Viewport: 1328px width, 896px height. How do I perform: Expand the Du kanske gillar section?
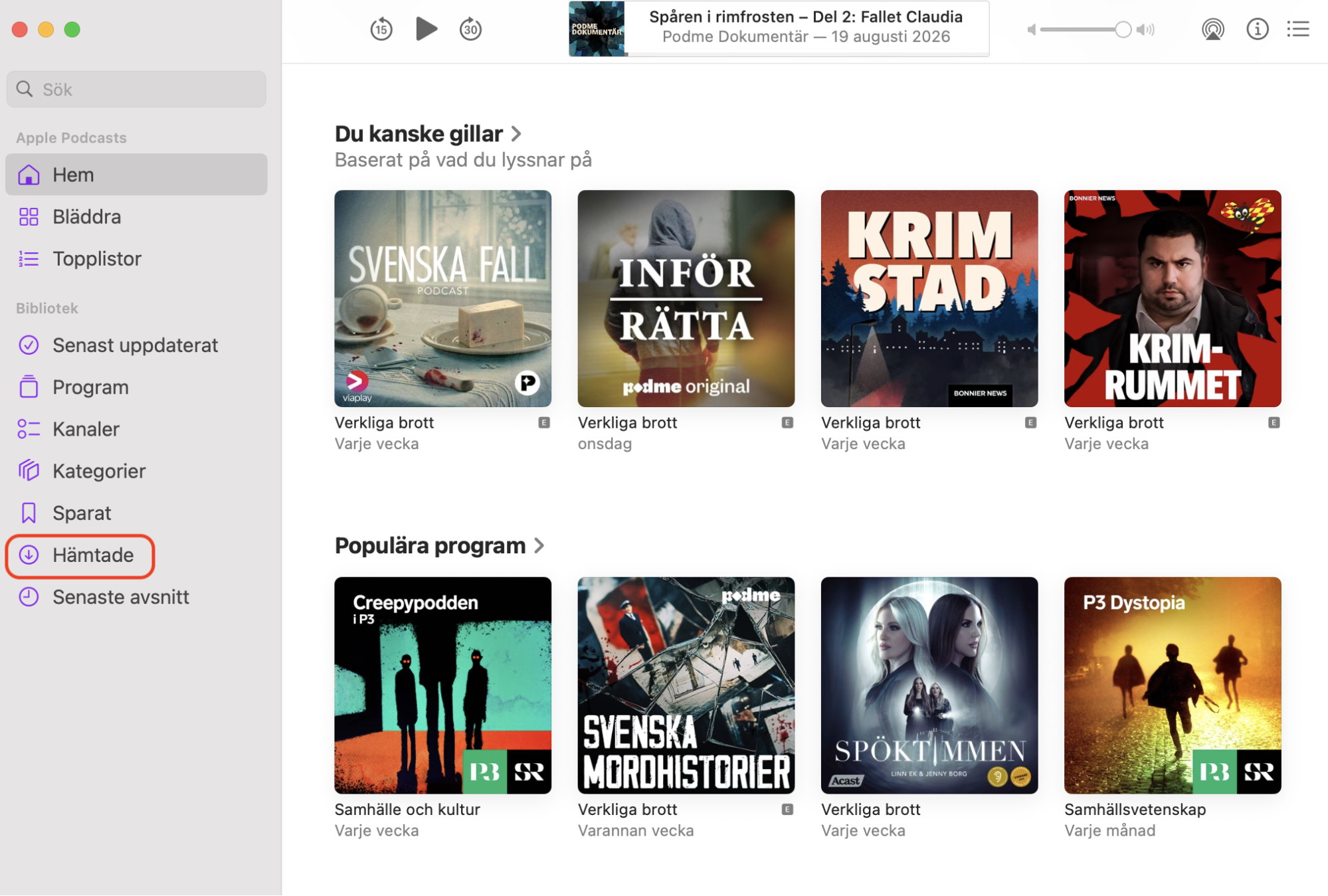(x=428, y=134)
